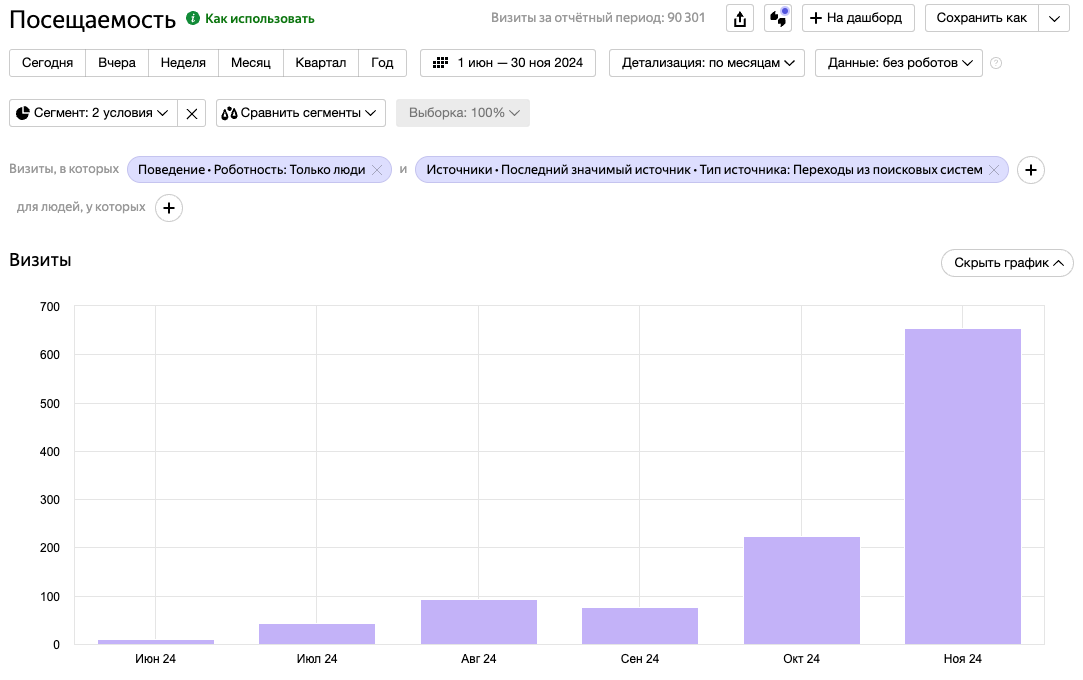The height and width of the screenshot is (680, 1083).
Task: Click the 'Июл 24' bar in chart
Action: 317,634
